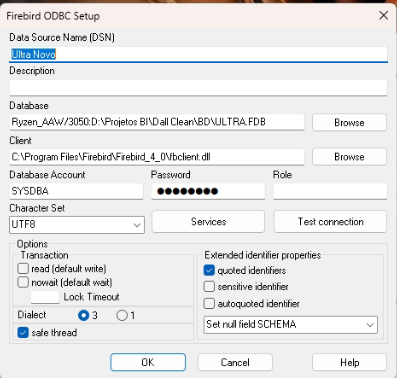Browse for the Client fbclient.dll
Image resolution: width=397 pixels, height=378 pixels.
point(349,157)
